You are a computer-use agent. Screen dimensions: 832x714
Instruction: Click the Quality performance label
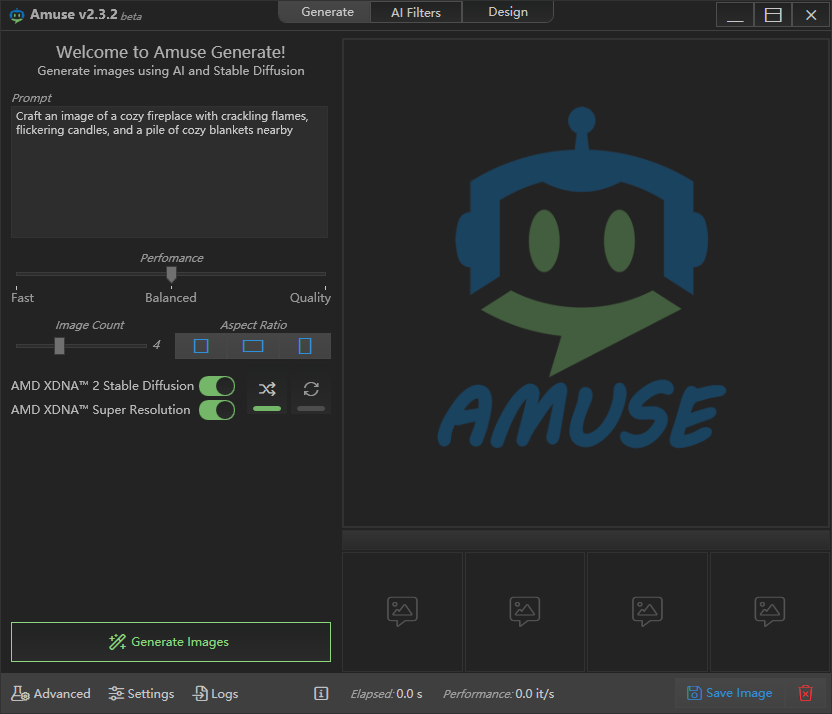310,298
